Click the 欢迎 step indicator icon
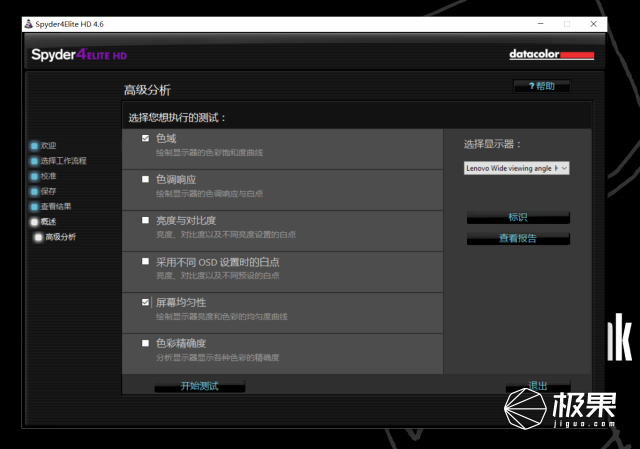640x449 pixels. (x=34, y=146)
